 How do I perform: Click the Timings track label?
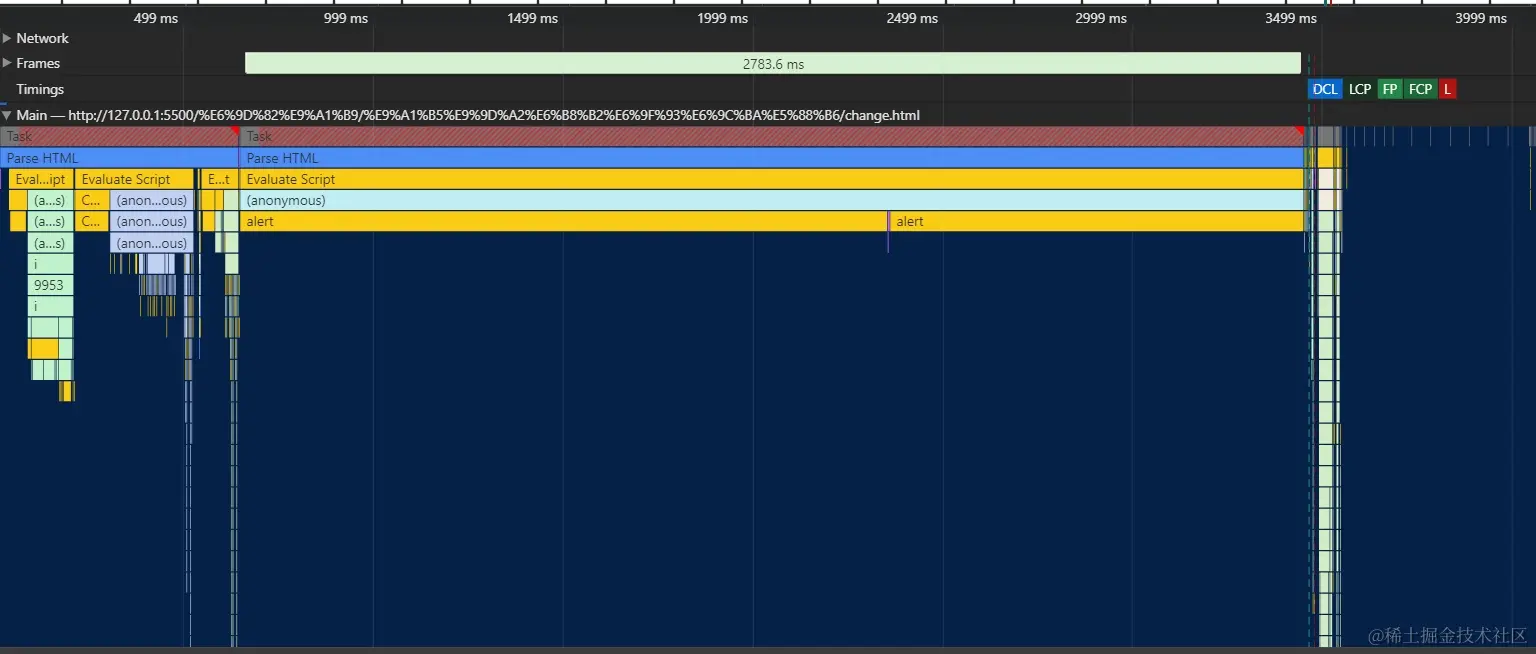pos(40,89)
